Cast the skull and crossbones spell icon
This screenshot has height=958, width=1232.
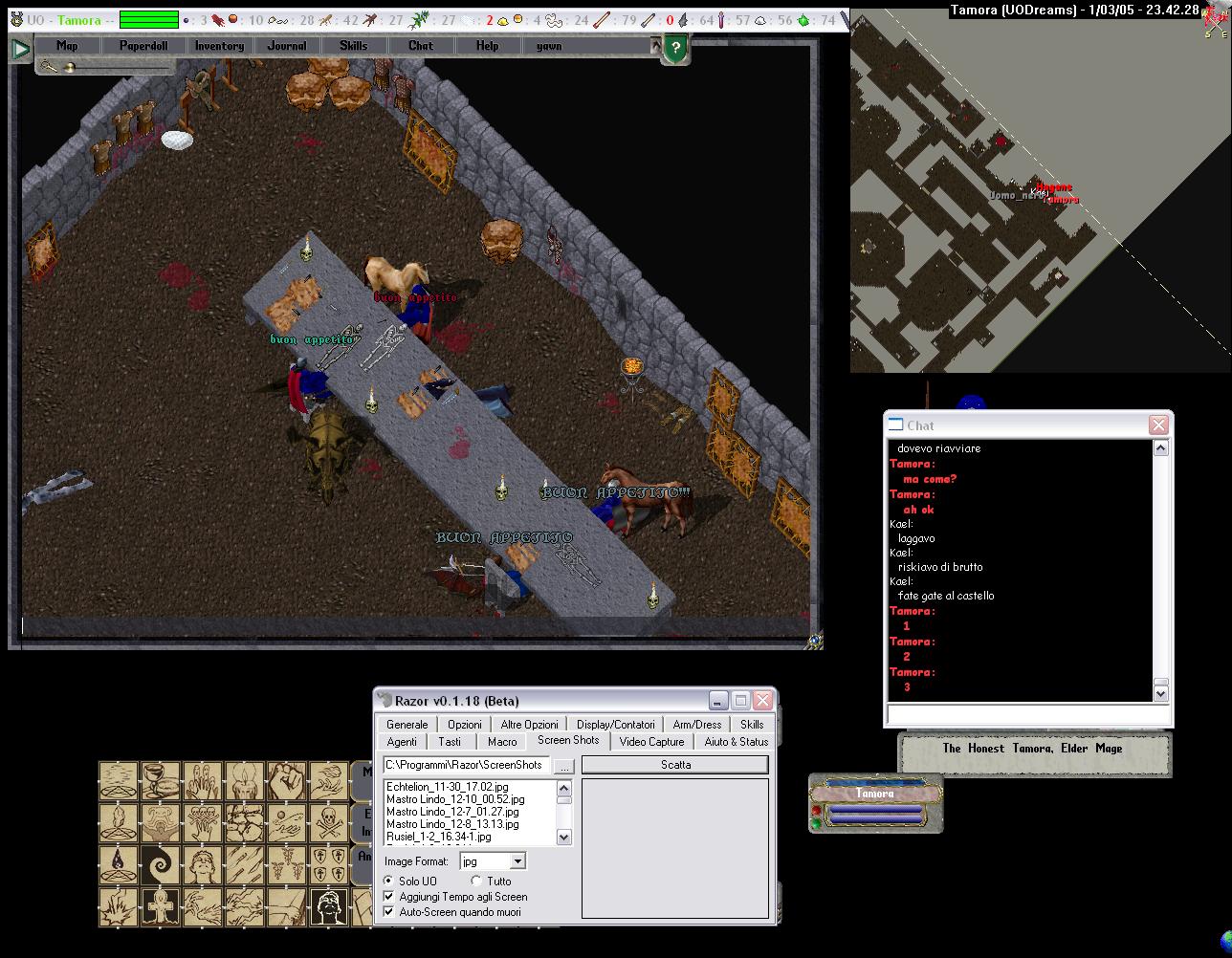point(328,823)
